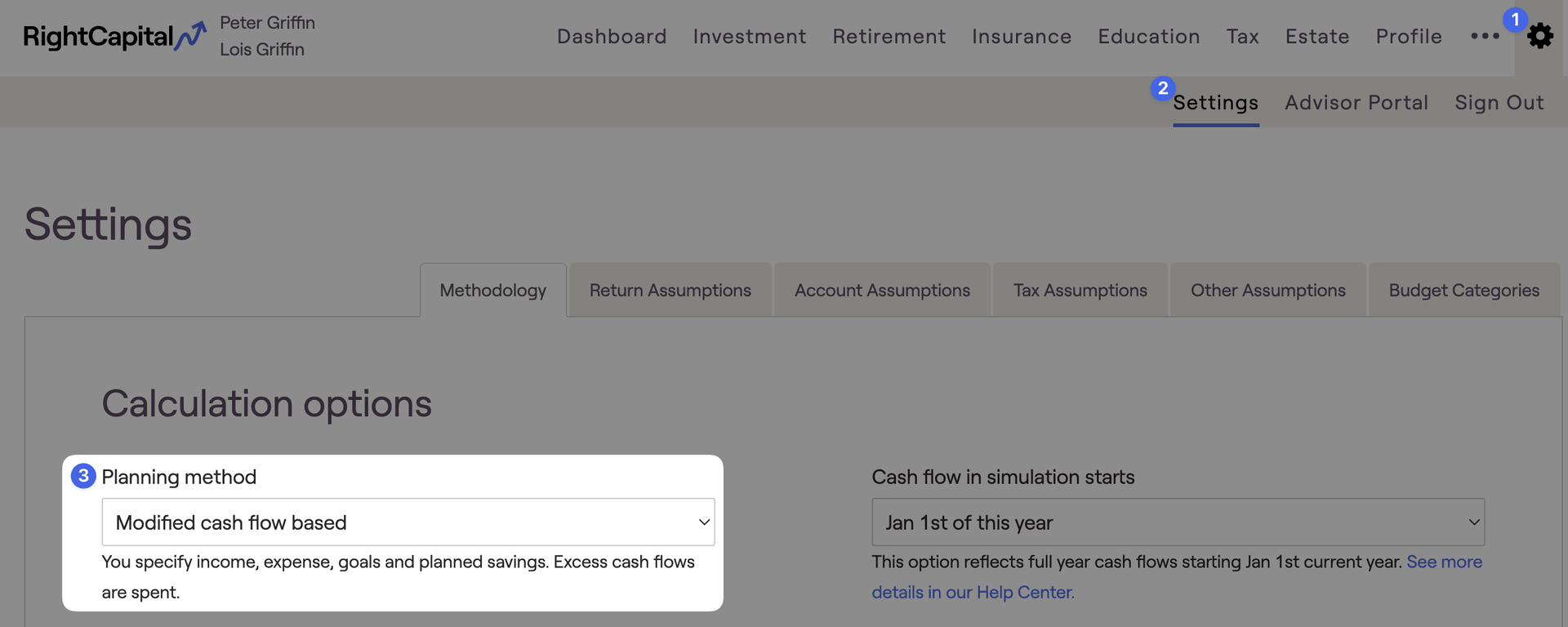Open the Advisor Portal link
1568x627 pixels.
1356,103
